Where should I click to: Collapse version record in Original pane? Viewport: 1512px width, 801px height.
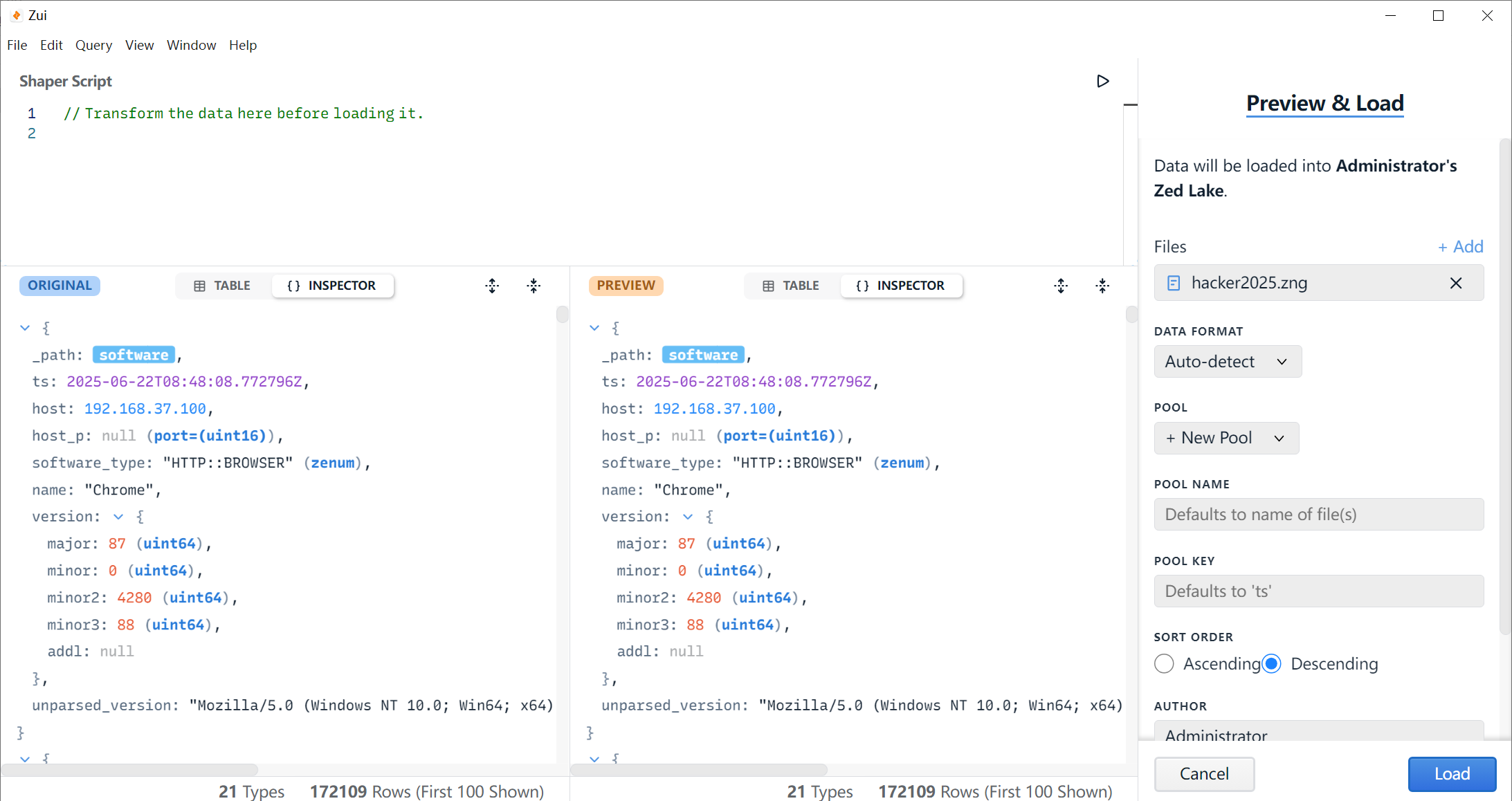[118, 517]
